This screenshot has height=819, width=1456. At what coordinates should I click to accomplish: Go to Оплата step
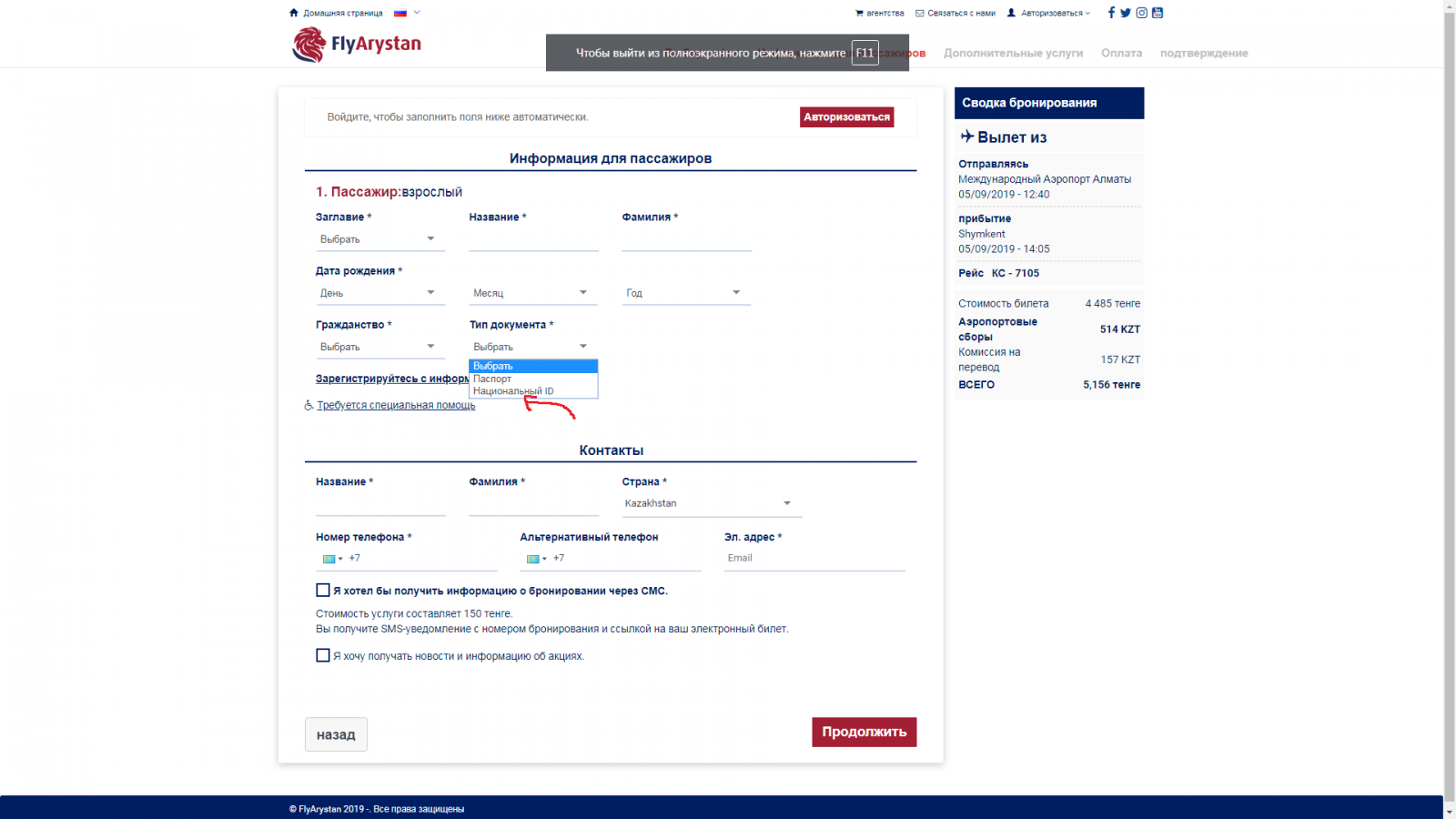point(1121,53)
